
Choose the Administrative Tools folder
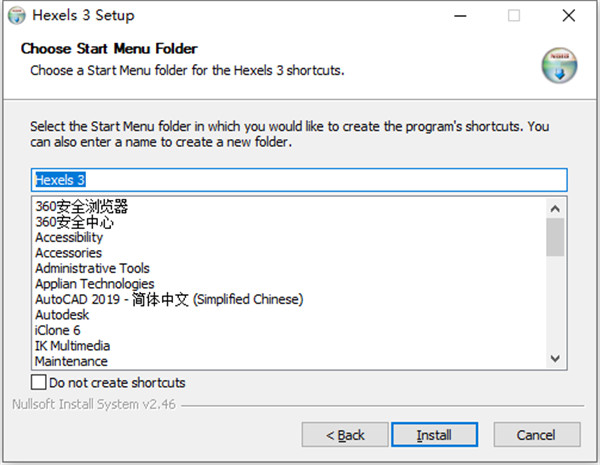click(x=92, y=268)
